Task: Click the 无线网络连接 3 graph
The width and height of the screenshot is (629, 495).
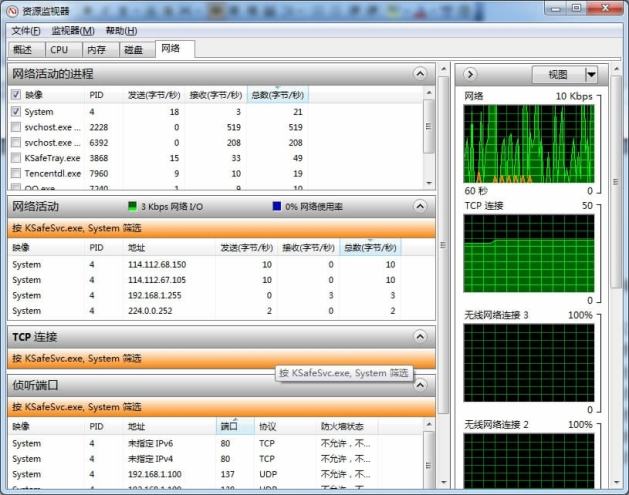Action: point(529,363)
